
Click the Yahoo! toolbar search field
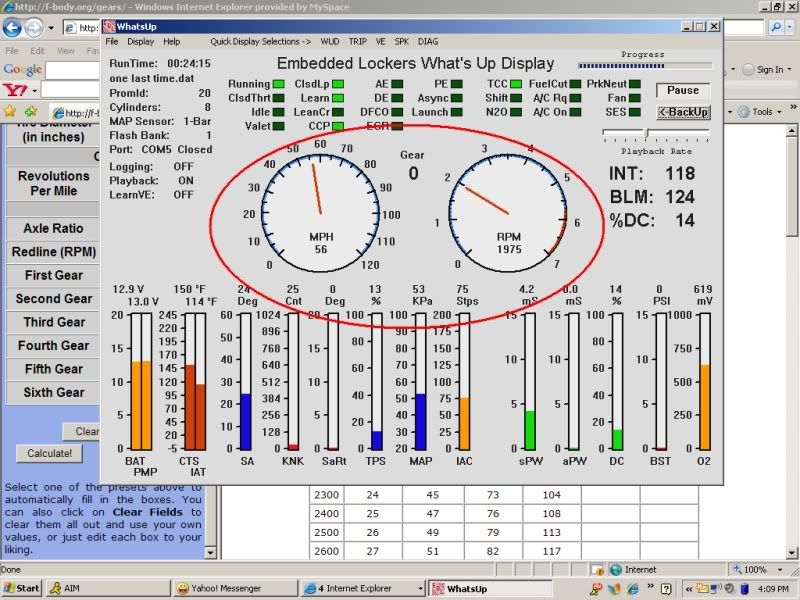coord(70,91)
